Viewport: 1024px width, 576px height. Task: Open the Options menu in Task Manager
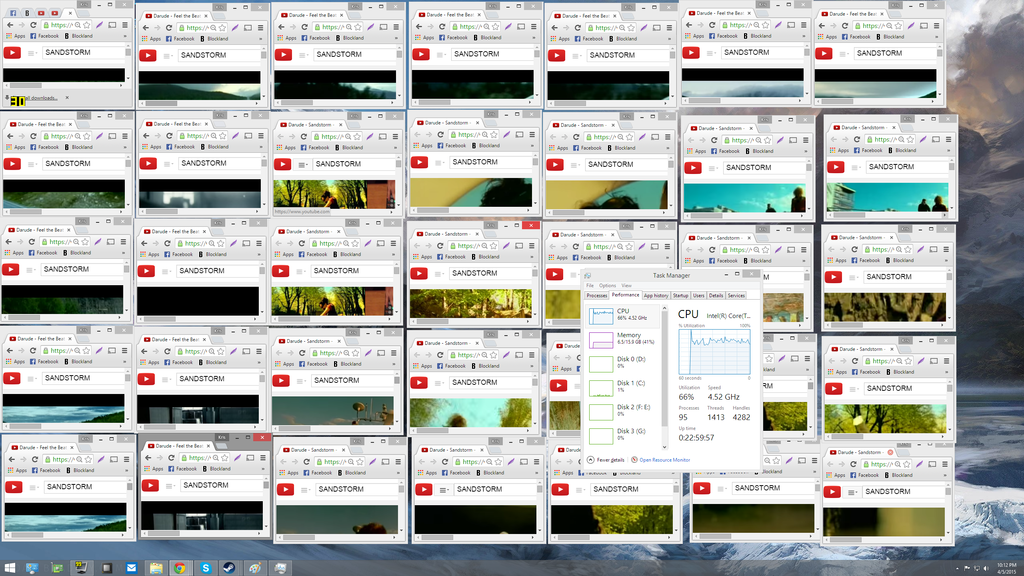(608, 286)
